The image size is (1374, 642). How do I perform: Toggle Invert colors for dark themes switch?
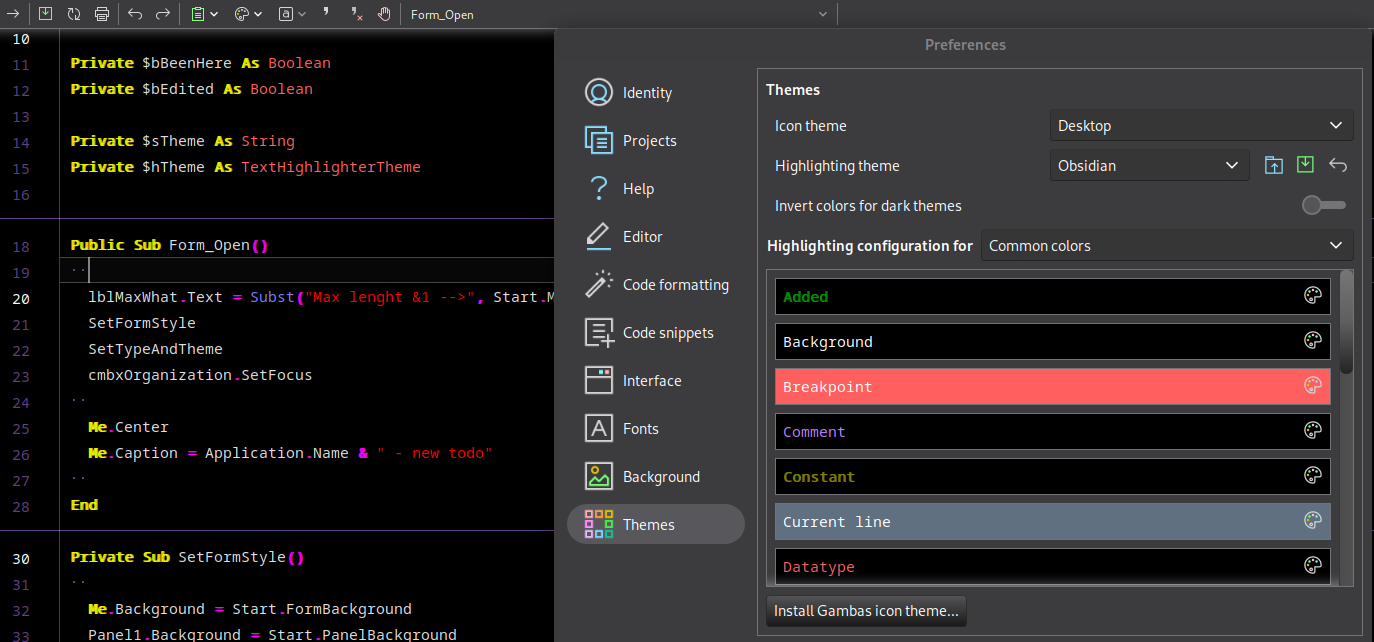pyautogui.click(x=1323, y=206)
